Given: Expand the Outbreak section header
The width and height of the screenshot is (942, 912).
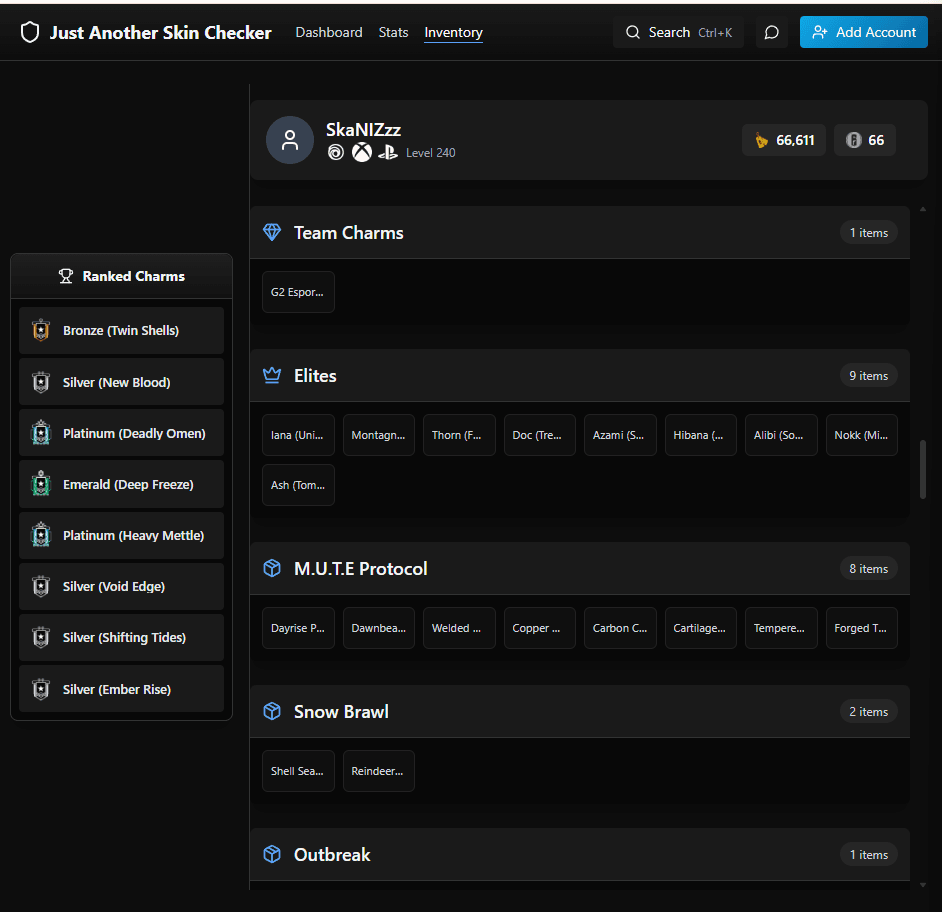Looking at the screenshot, I should pyautogui.click(x=580, y=854).
